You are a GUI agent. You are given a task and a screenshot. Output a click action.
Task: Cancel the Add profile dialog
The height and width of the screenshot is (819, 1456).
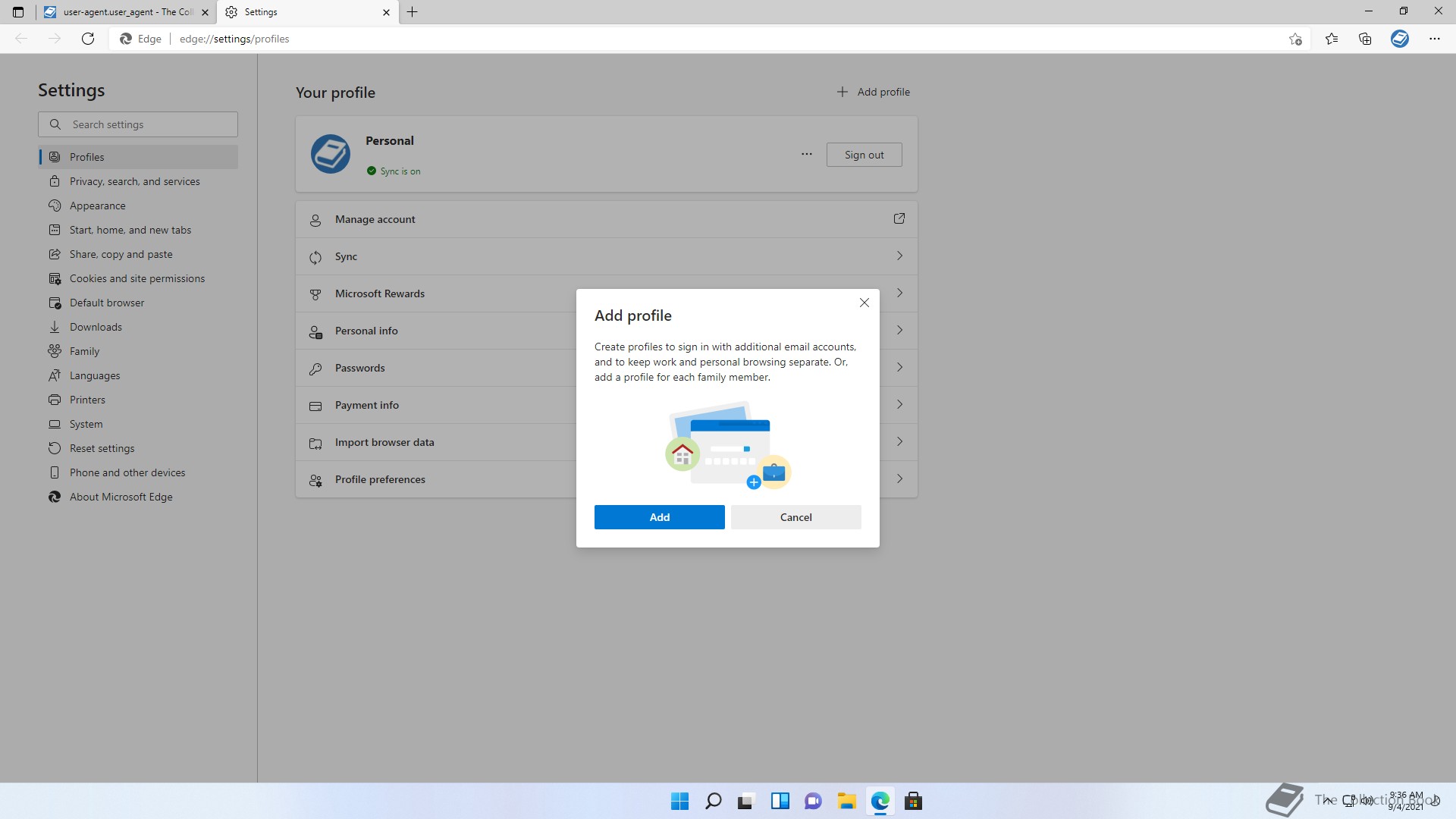coord(795,517)
